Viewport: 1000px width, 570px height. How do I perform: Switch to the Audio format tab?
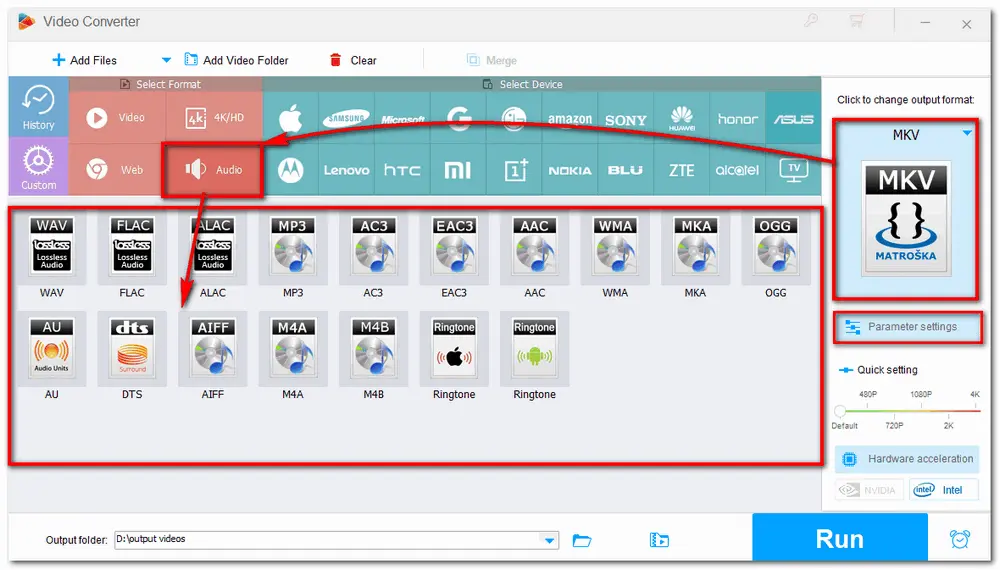pyautogui.click(x=213, y=170)
